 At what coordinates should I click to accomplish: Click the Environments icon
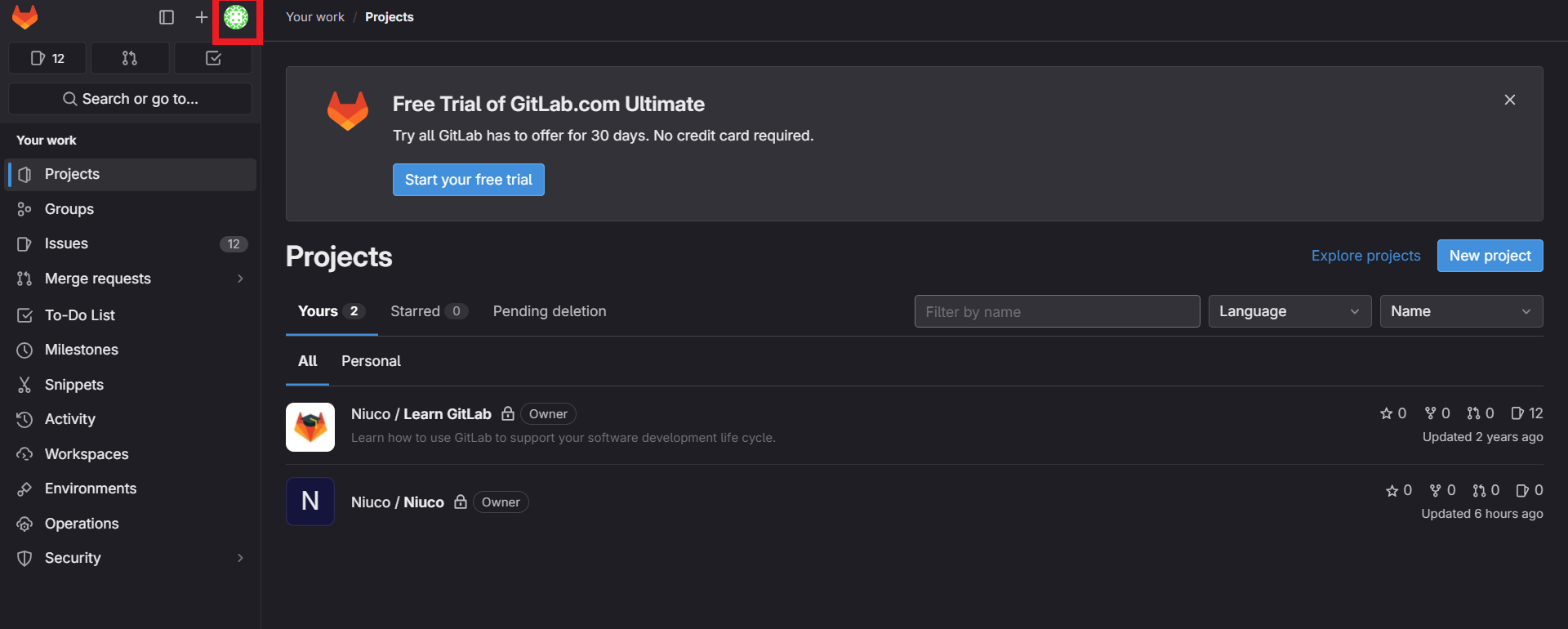24,488
